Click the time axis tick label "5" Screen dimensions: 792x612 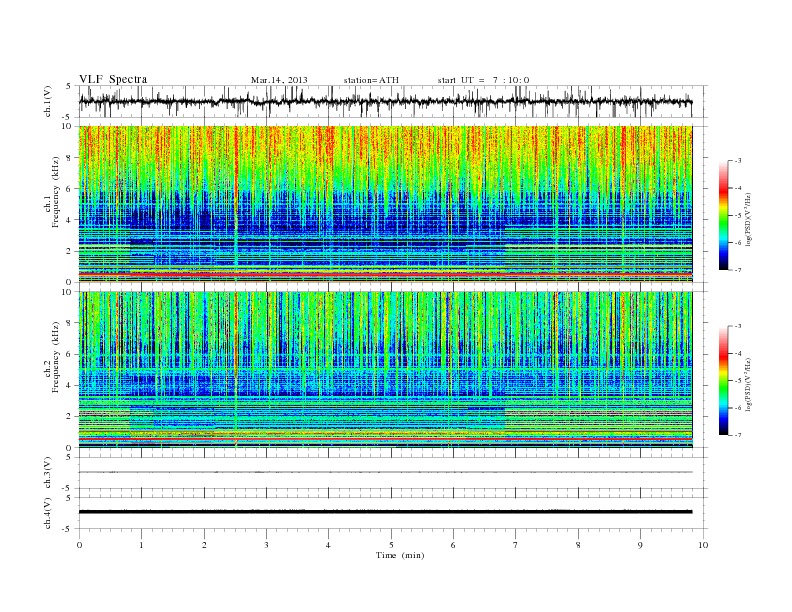391,545
